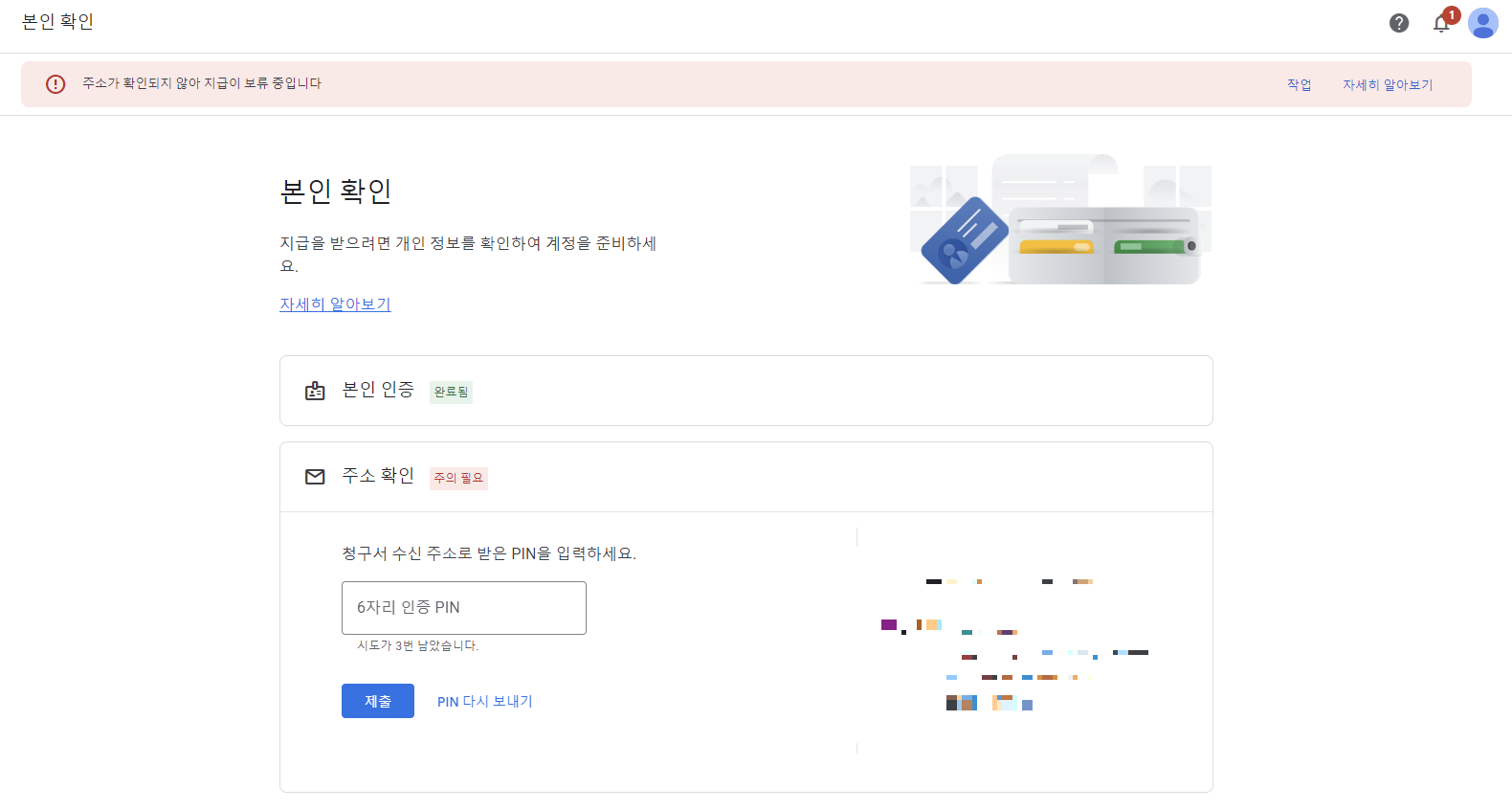Screen dimensions: 1512x811
Task: Click the wallet and card illustration
Action: coord(1060,220)
